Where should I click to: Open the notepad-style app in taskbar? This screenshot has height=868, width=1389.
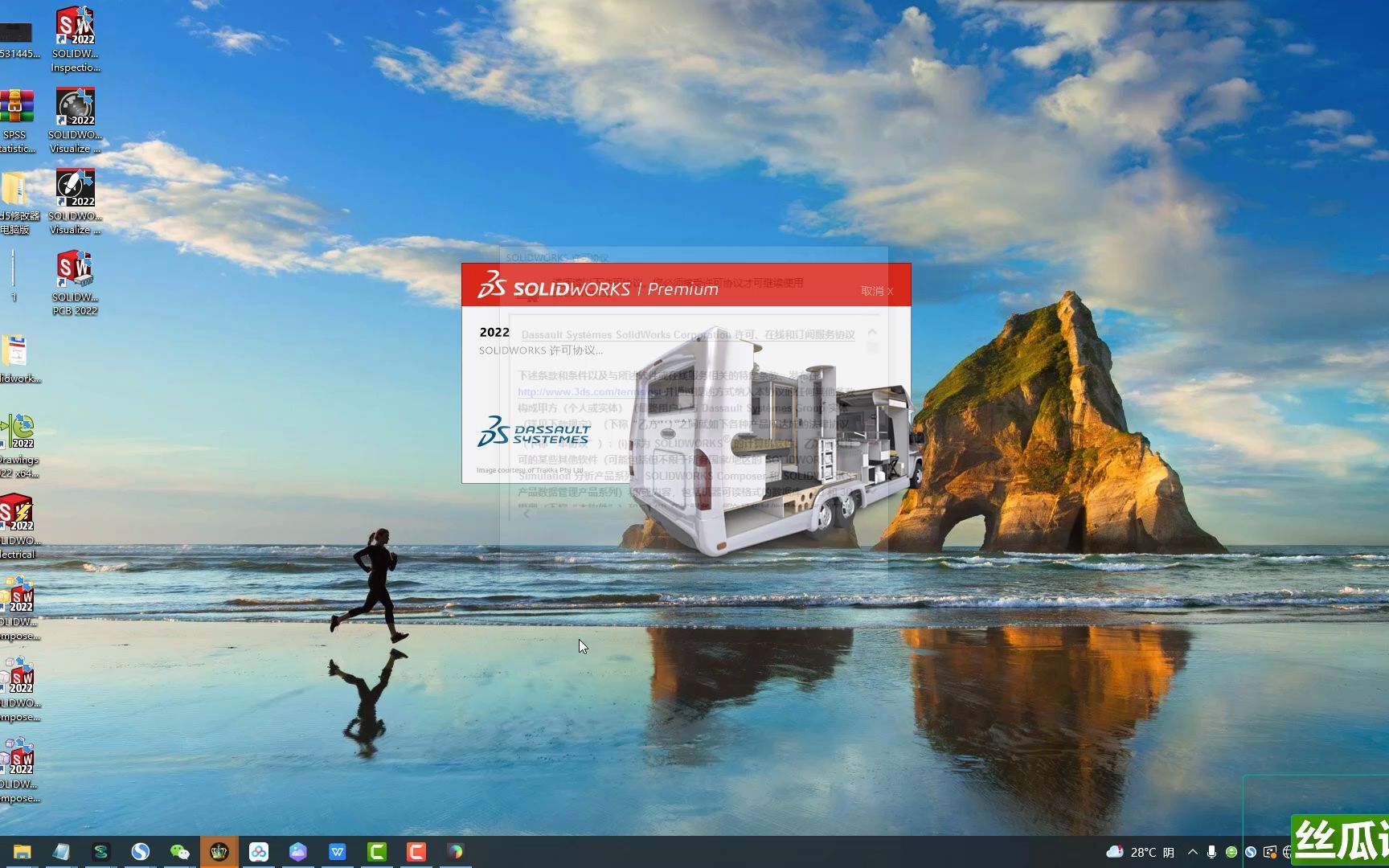click(61, 852)
